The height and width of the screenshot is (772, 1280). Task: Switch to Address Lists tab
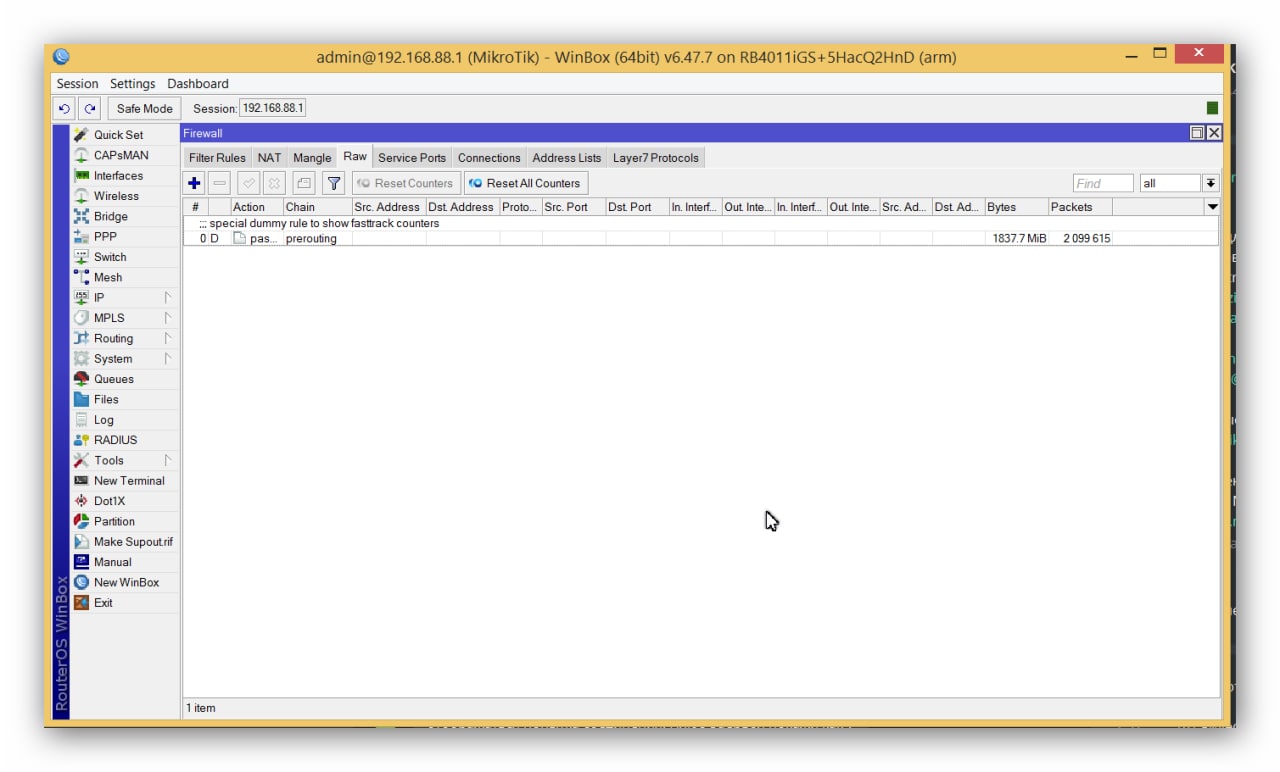click(x=567, y=158)
